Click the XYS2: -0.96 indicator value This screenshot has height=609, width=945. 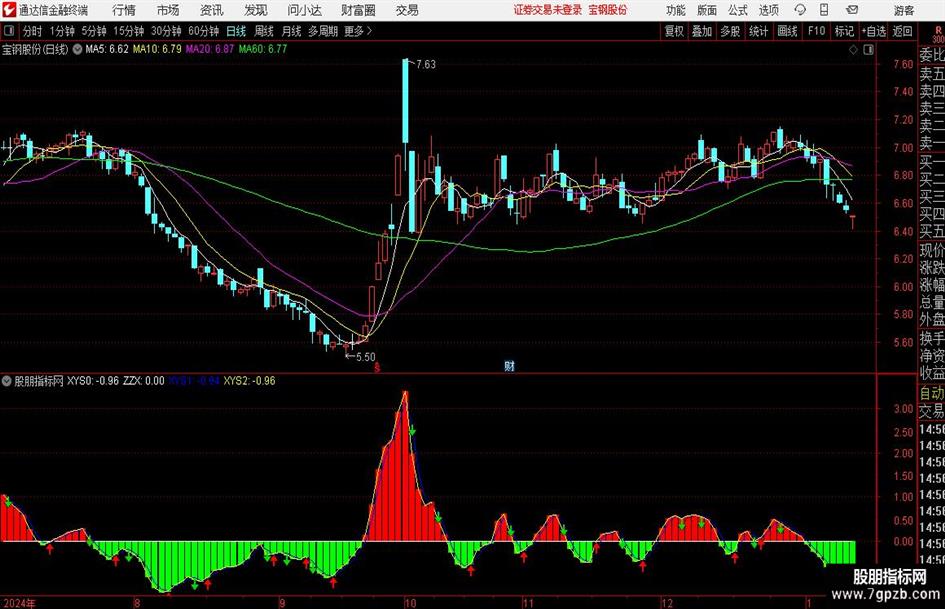pos(250,381)
